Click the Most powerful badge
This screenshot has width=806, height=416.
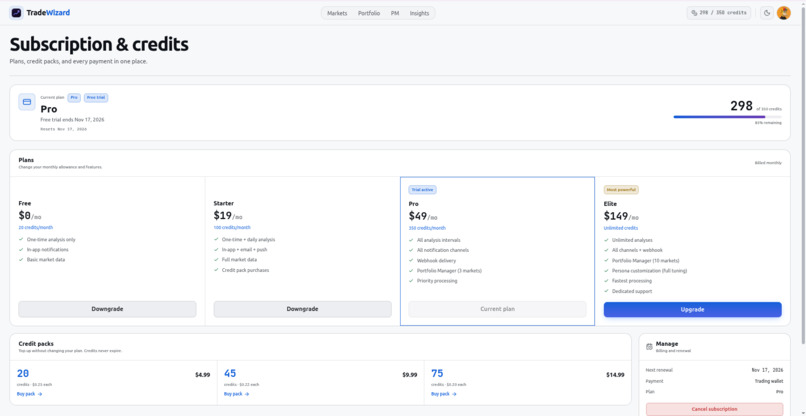tap(621, 190)
